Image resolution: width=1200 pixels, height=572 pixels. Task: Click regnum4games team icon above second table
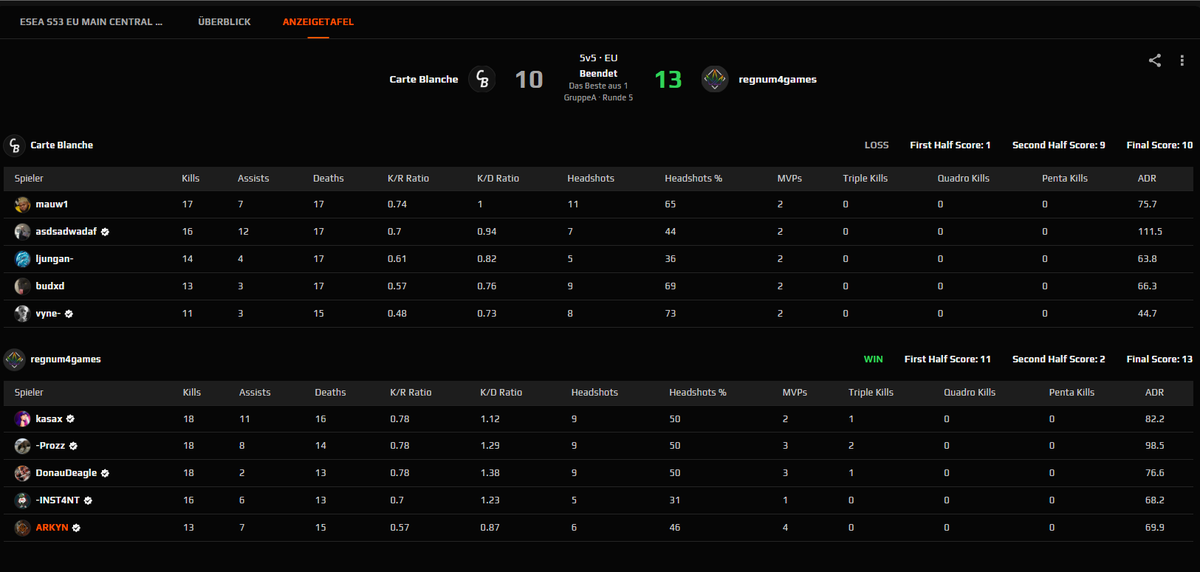tap(14, 359)
